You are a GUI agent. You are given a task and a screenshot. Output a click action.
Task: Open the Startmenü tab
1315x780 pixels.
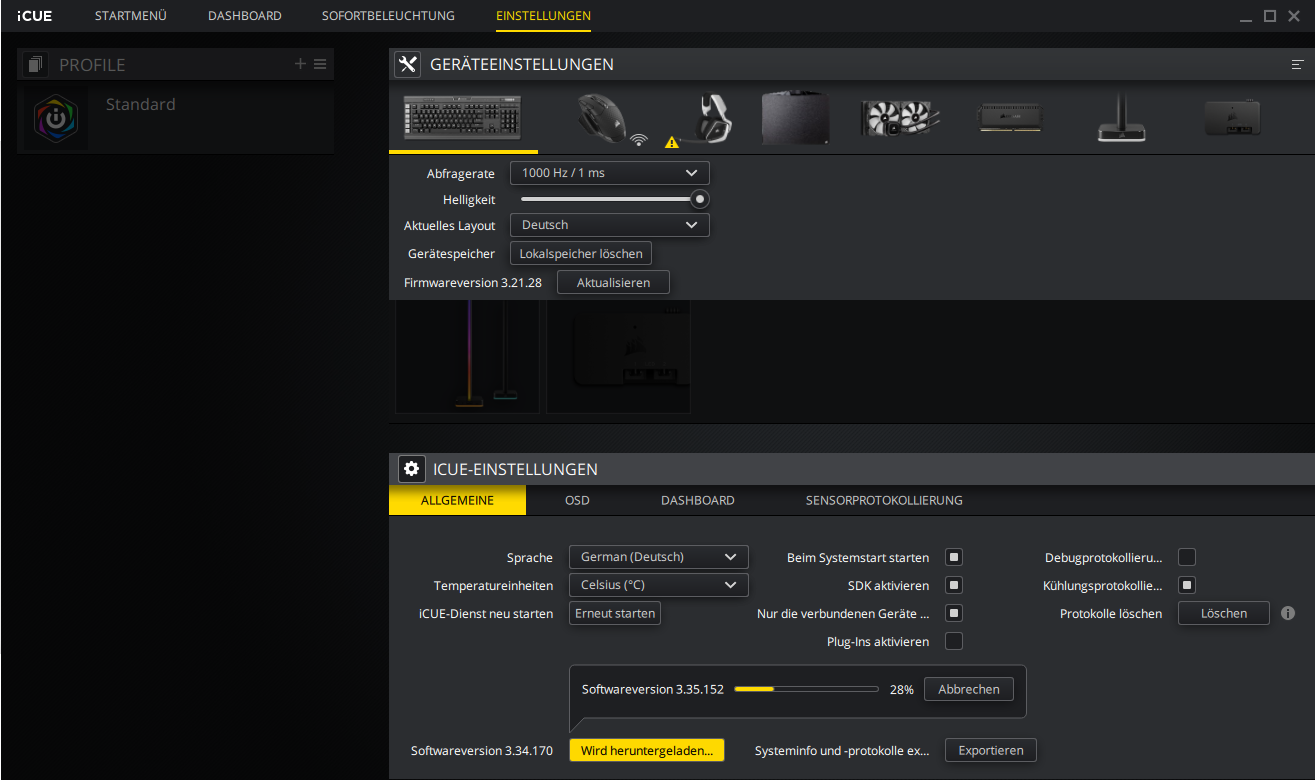coord(130,16)
